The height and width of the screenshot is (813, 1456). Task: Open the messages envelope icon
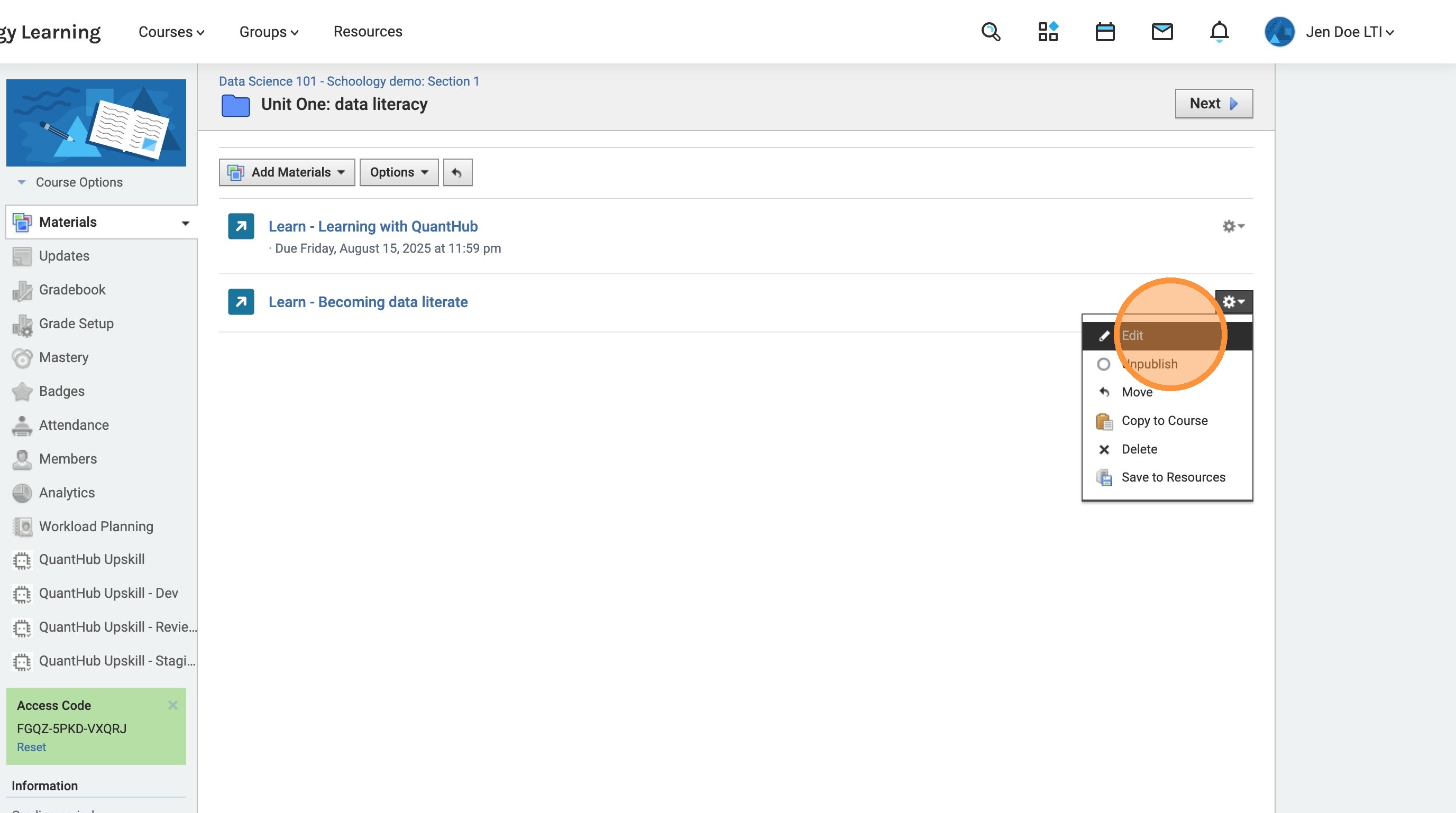[1161, 32]
